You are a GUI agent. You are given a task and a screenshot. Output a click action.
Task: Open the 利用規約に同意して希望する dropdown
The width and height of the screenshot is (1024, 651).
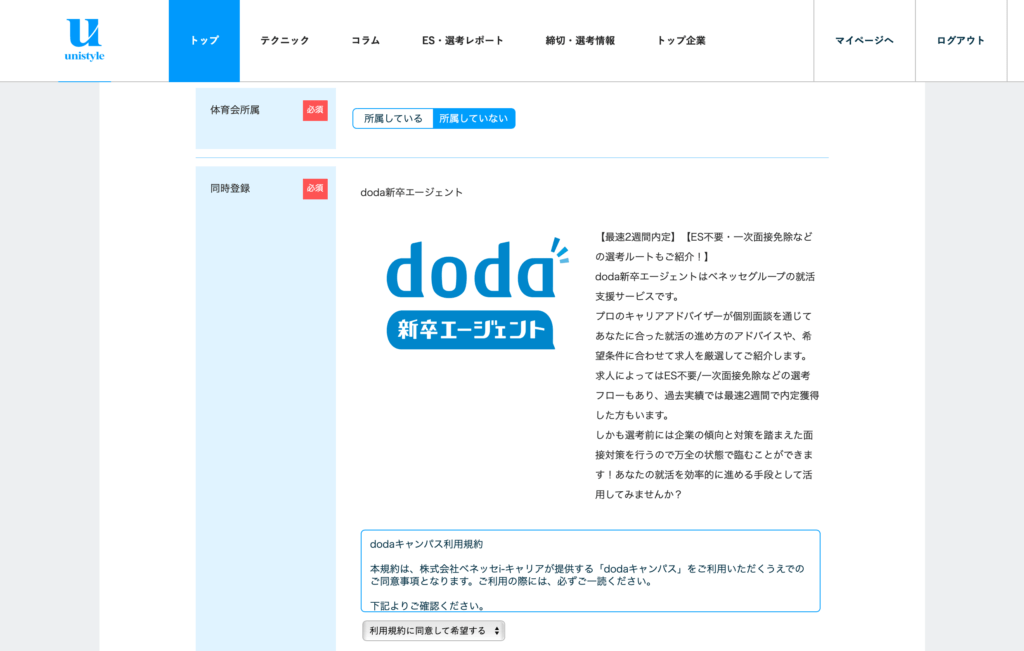(434, 631)
